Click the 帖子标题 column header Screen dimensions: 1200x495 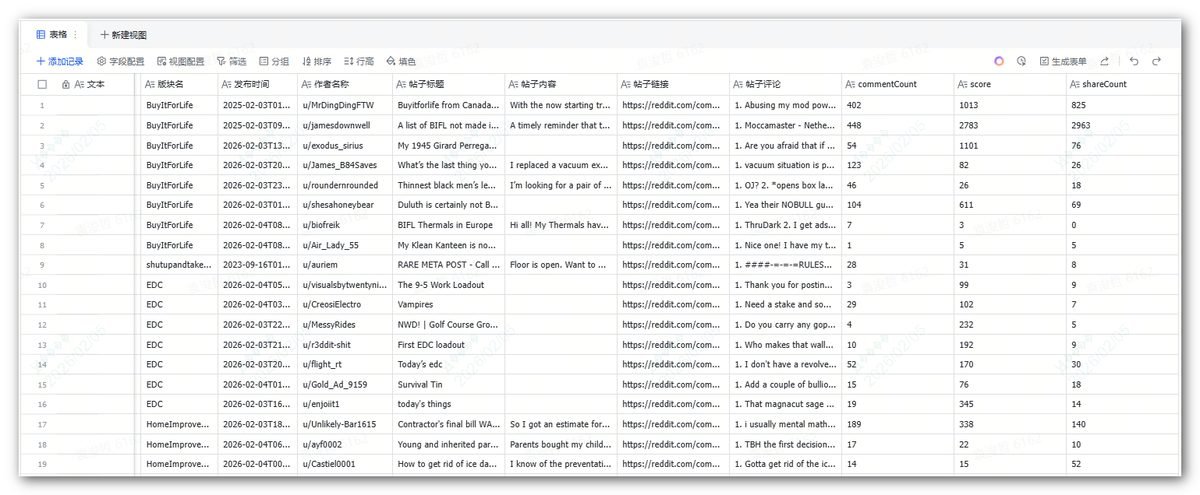(x=449, y=85)
